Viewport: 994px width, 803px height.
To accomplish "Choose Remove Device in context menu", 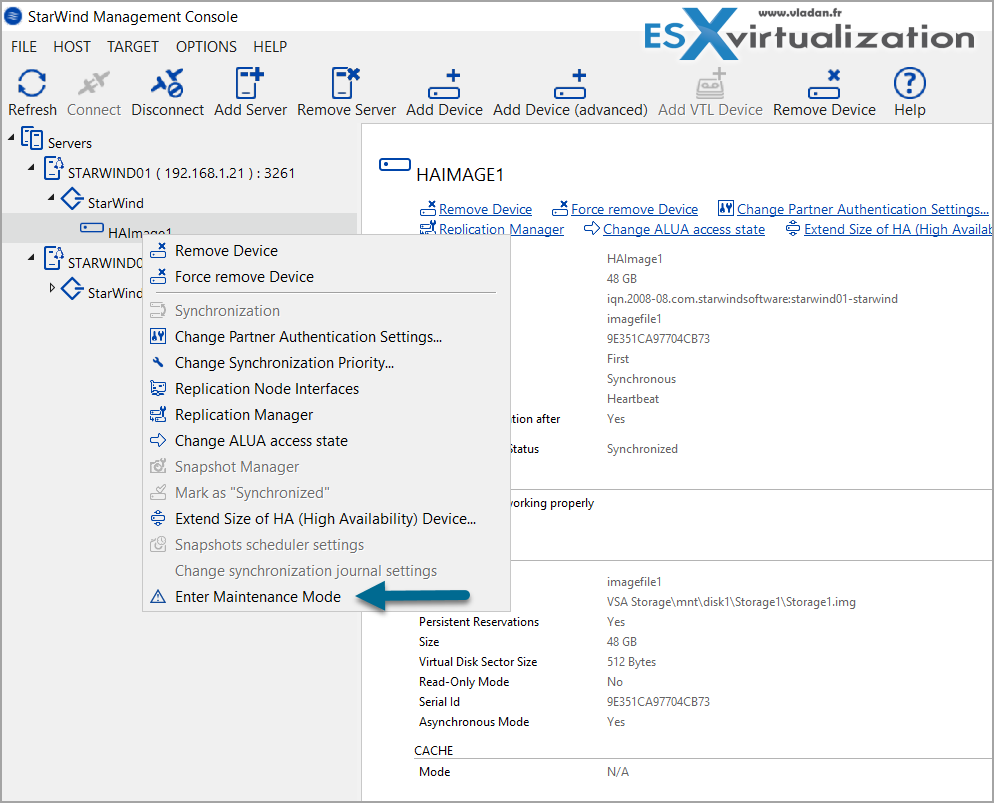I will [x=226, y=251].
